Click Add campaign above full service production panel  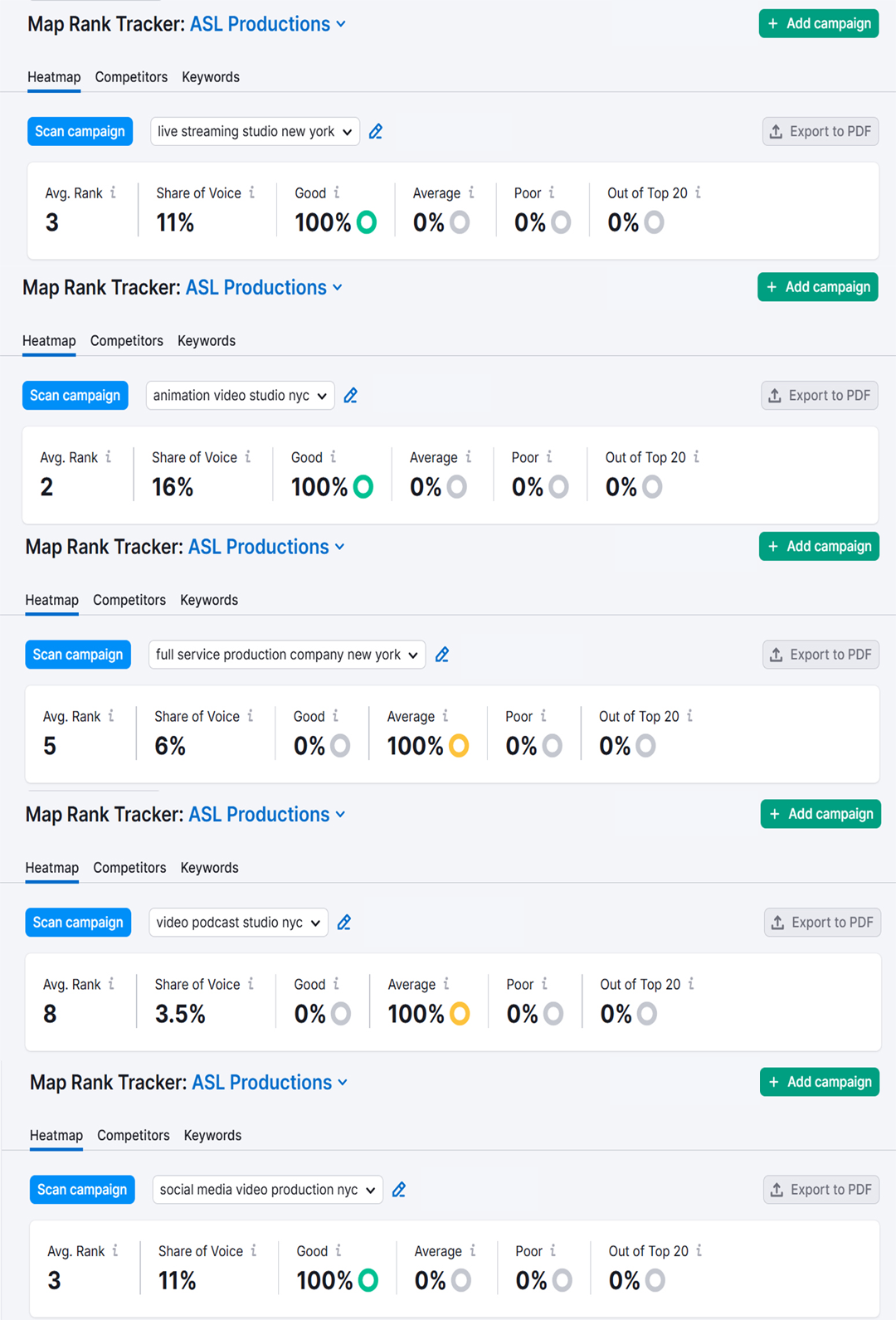(819, 547)
